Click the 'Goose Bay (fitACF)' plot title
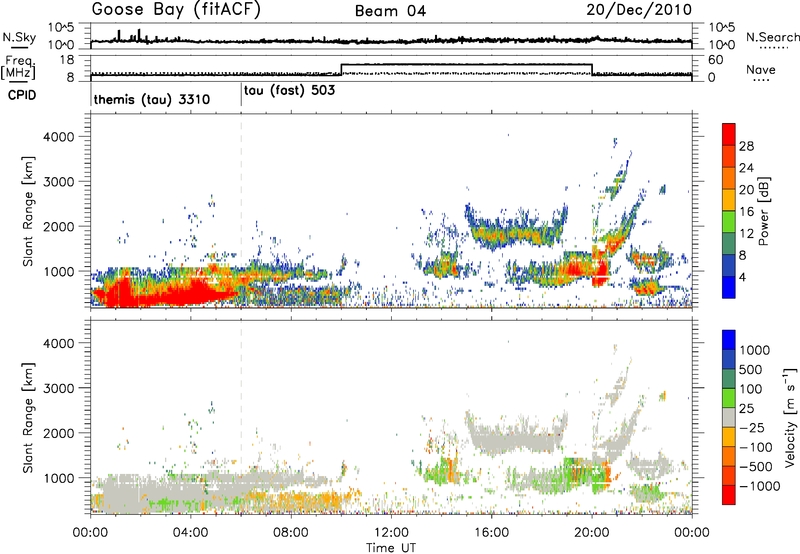This screenshot has width=800, height=554. pyautogui.click(x=176, y=10)
